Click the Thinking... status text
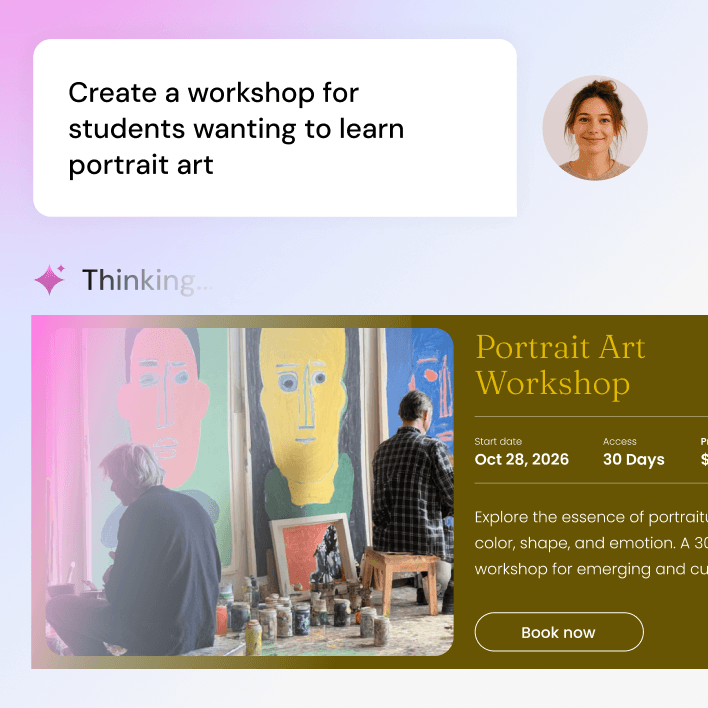Image resolution: width=708 pixels, height=708 pixels. tap(146, 280)
